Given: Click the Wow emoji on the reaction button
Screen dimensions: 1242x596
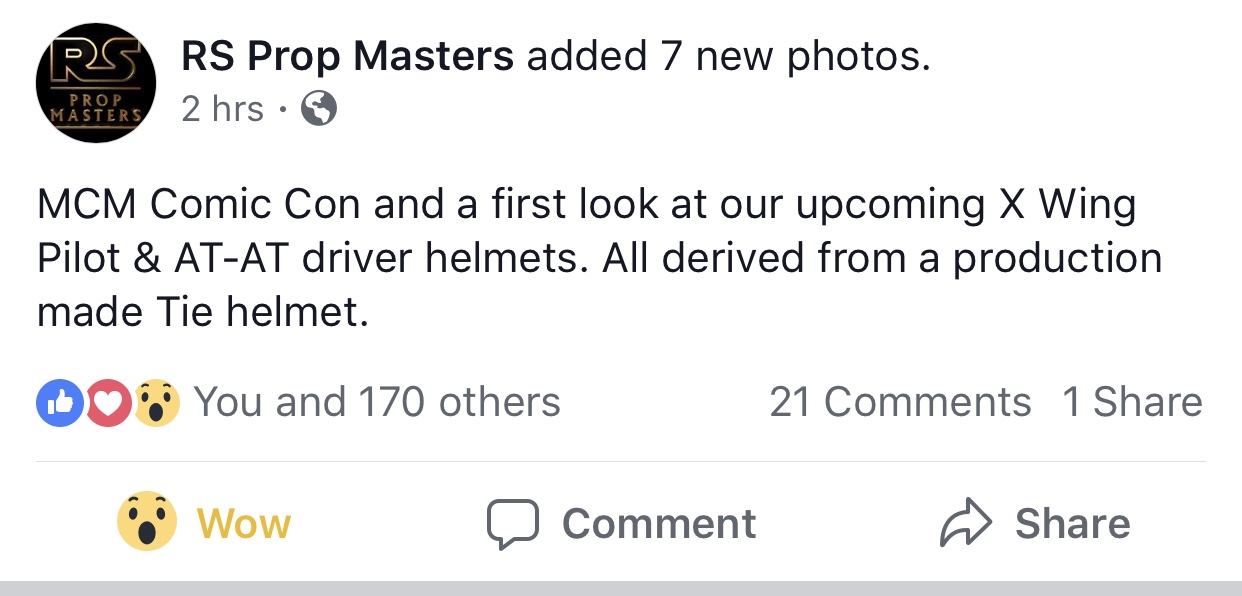Looking at the screenshot, I should tap(147, 523).
